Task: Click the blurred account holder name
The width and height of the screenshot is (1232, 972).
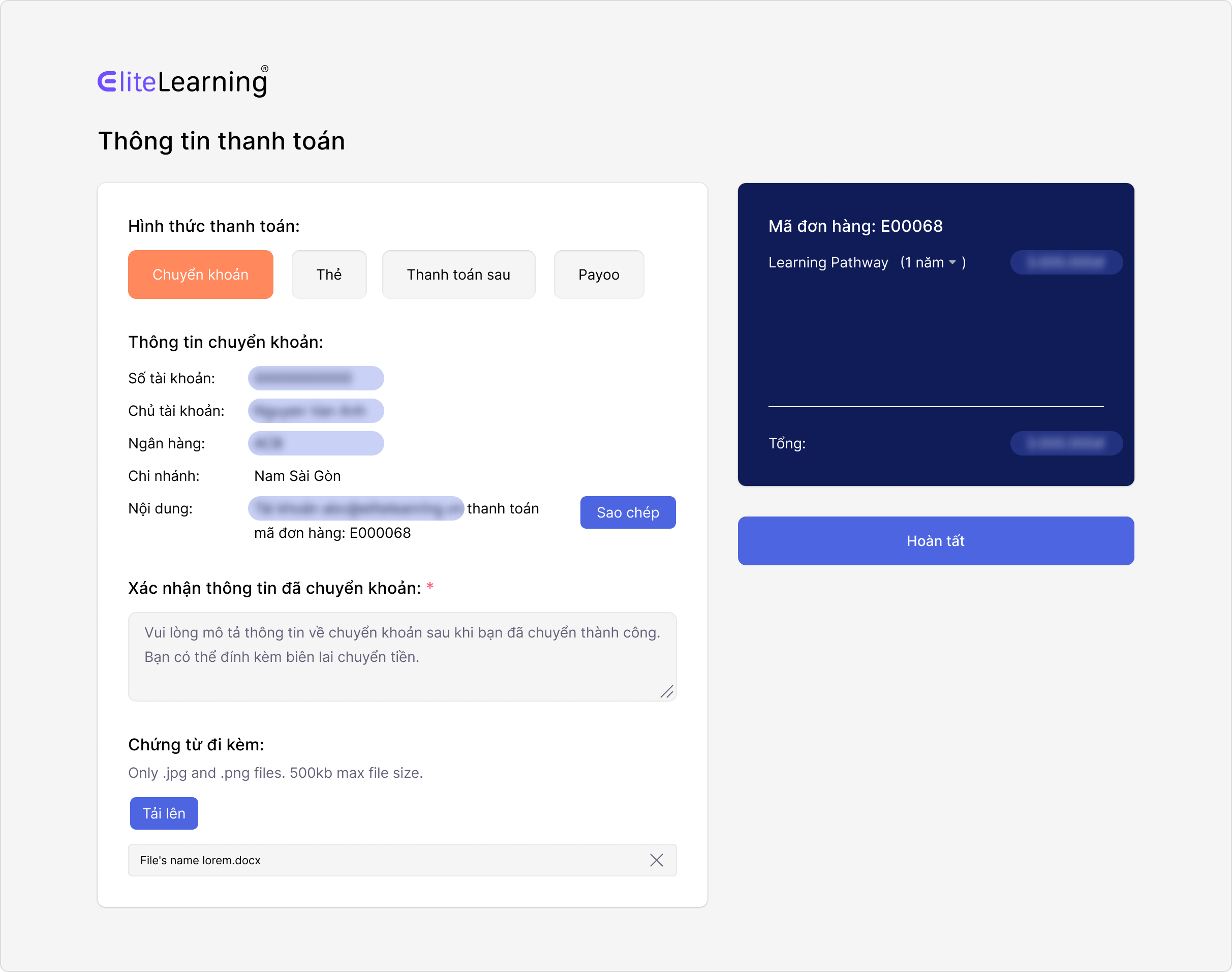Action: point(316,411)
